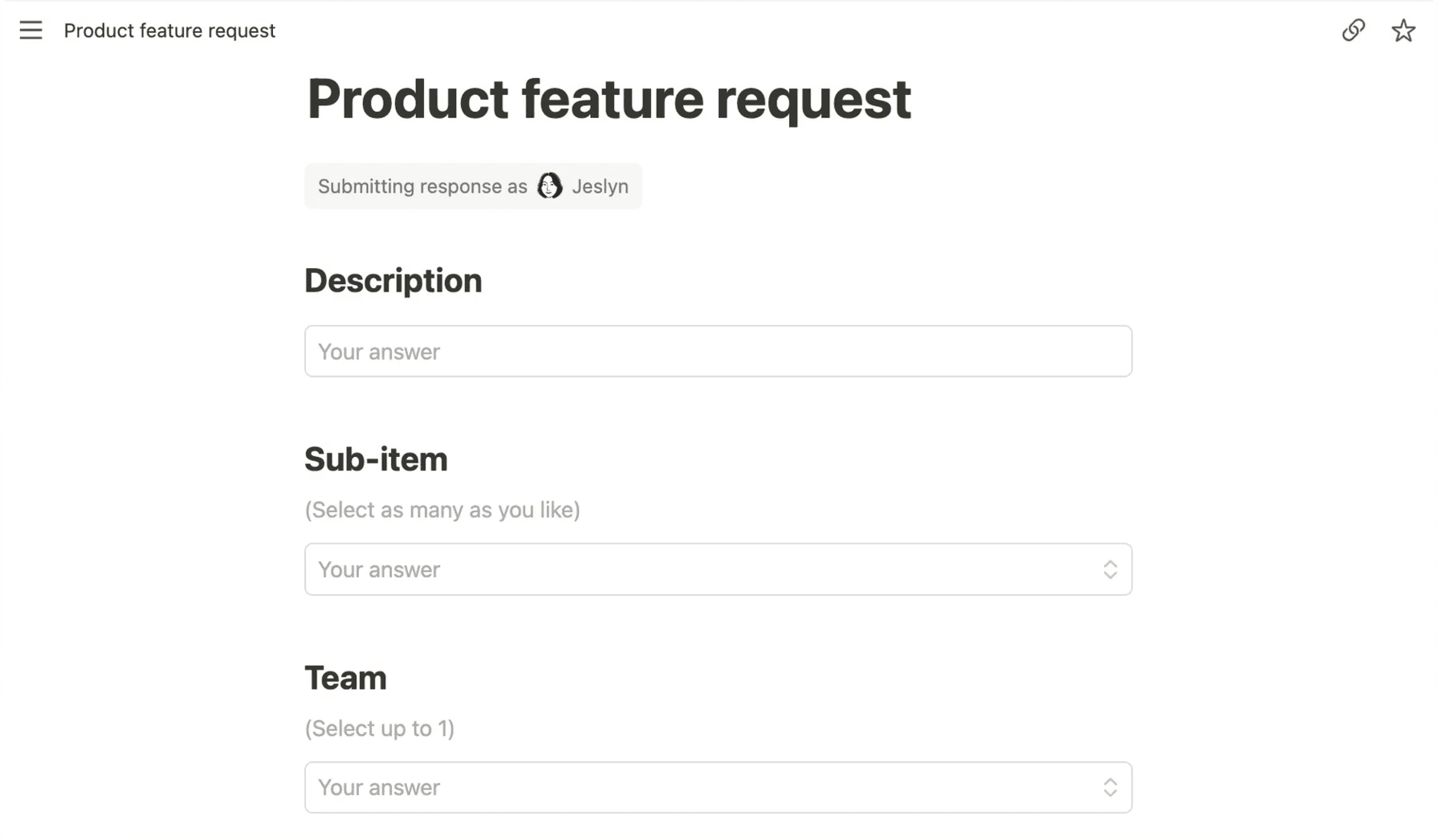Click the name Jeslyn in the respondent badge
The image size is (1438, 840).
coord(600,187)
